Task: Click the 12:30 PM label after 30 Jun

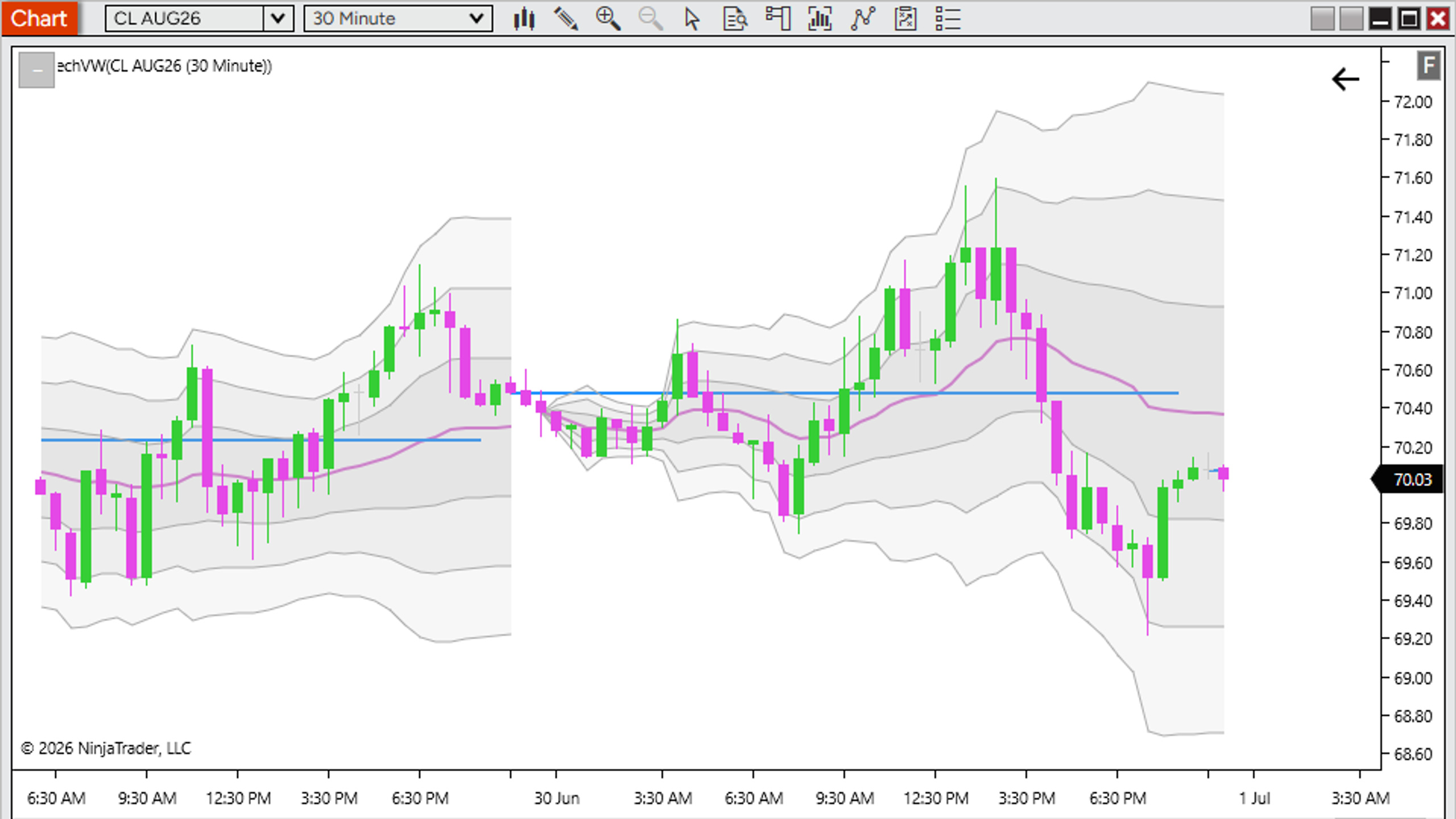Action: click(936, 798)
